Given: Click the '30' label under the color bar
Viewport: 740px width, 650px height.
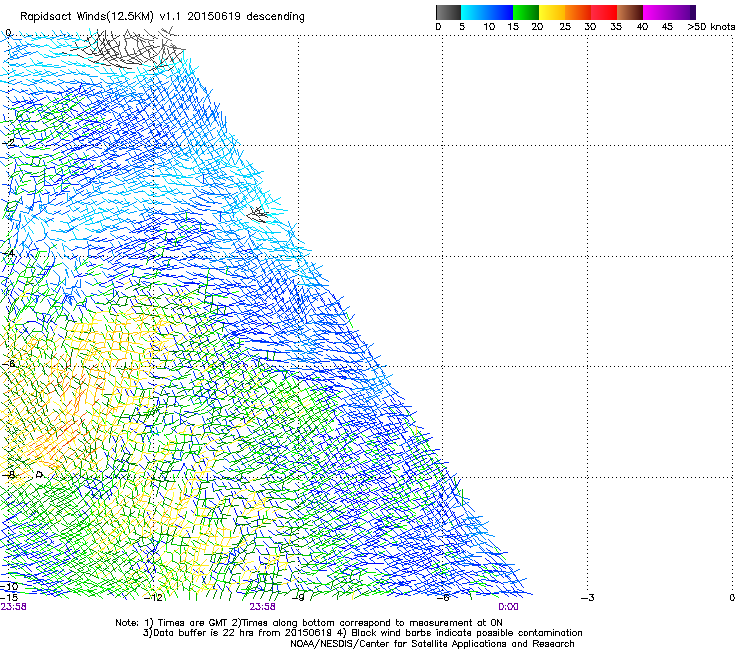Looking at the screenshot, I should tap(590, 27).
